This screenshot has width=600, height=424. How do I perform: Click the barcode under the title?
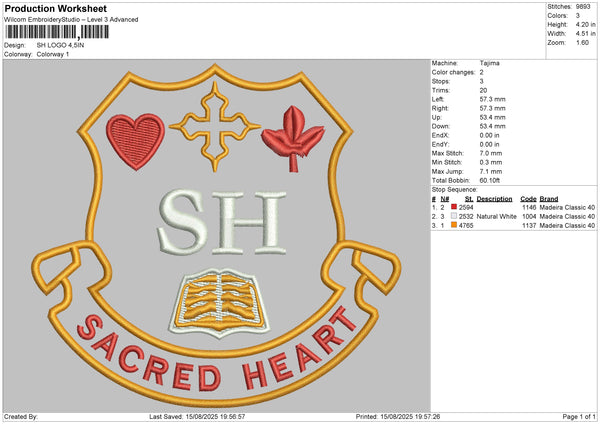pyautogui.click(x=57, y=32)
